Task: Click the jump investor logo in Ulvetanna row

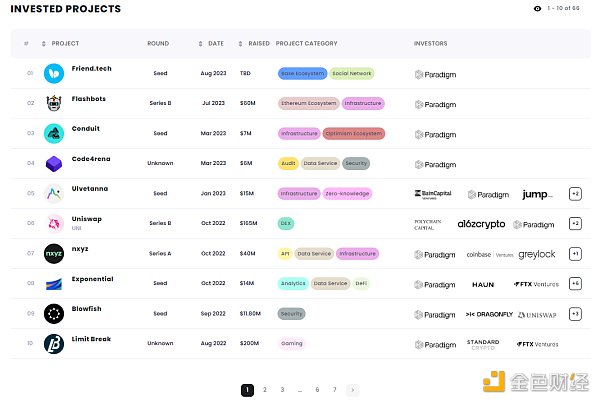Action: pyautogui.click(x=538, y=194)
